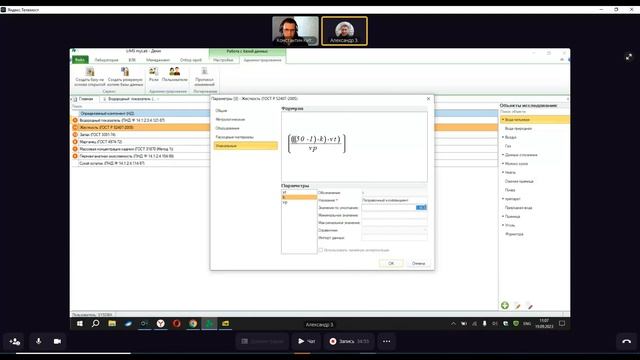Open the Лаборатория ribbon tab
640x360 pixels.
[x=106, y=60]
